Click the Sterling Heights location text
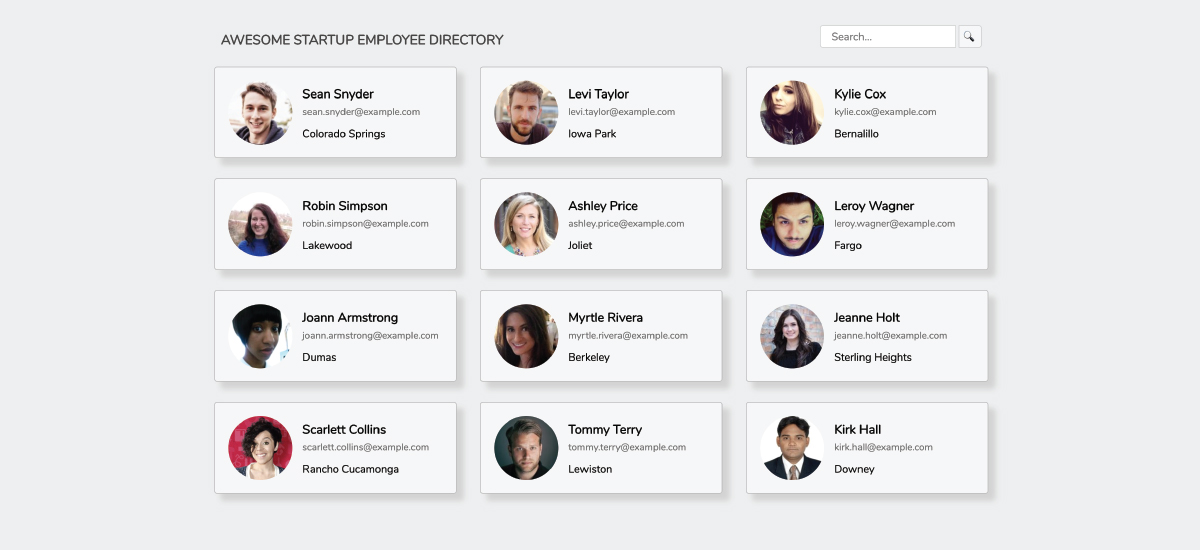Image resolution: width=1200 pixels, height=550 pixels. point(873,357)
